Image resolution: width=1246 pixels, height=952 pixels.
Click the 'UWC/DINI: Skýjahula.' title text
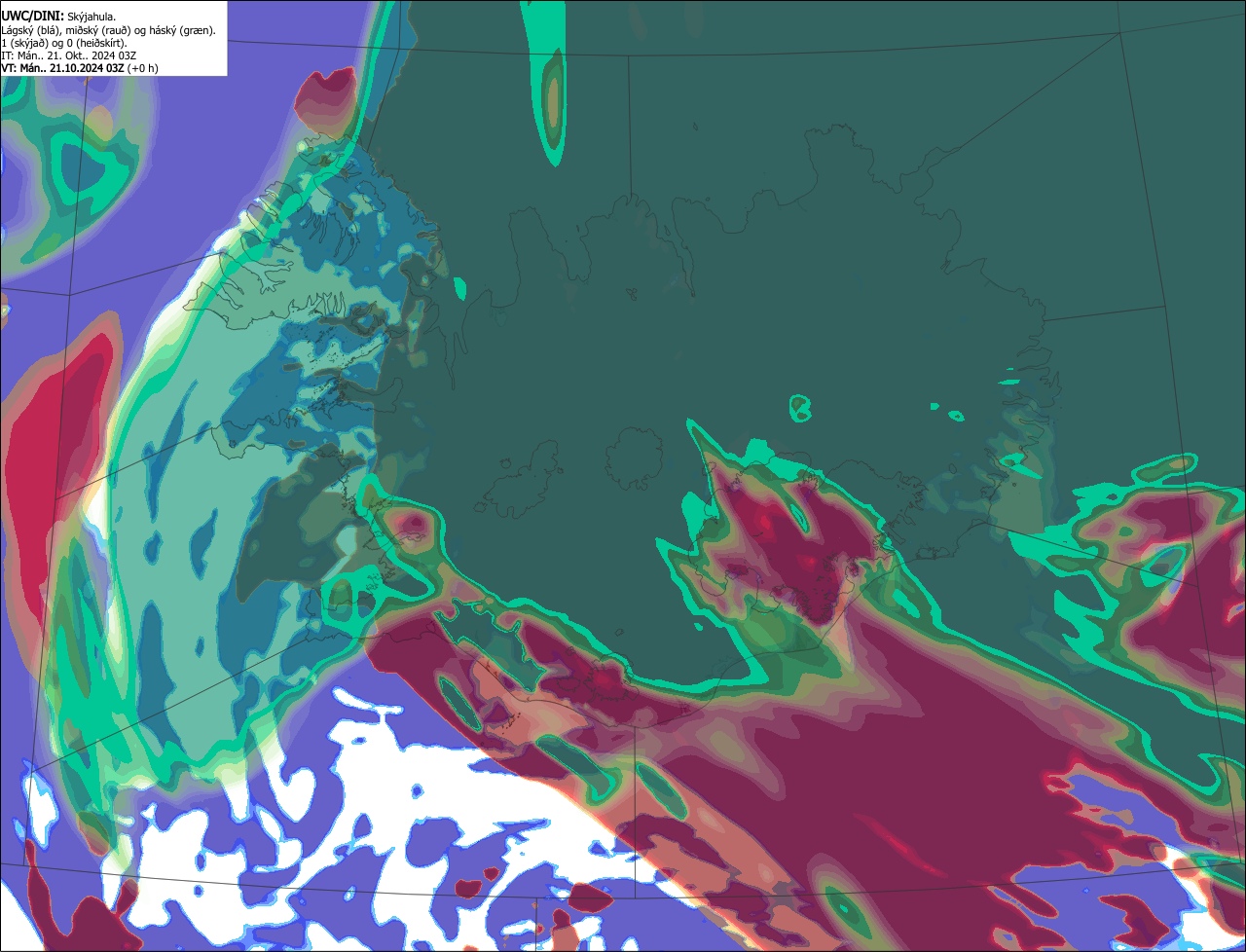(58, 17)
